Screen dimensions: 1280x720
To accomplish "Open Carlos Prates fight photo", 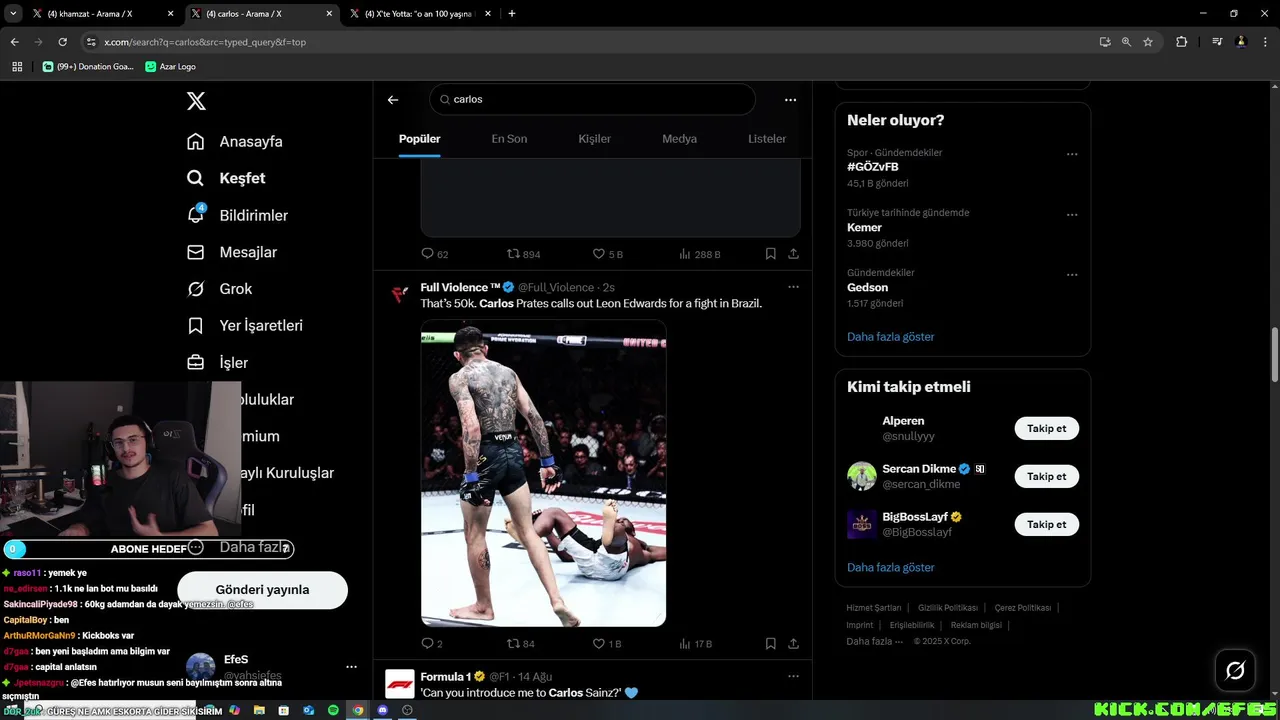I will (543, 473).
